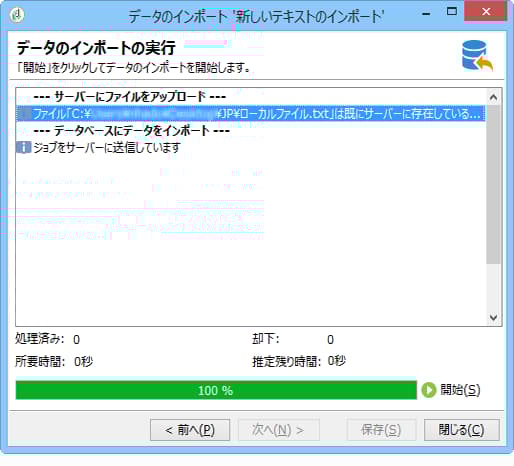Minimize the import dialog window
This screenshot has height=466, width=514.
pyautogui.click(x=426, y=14)
